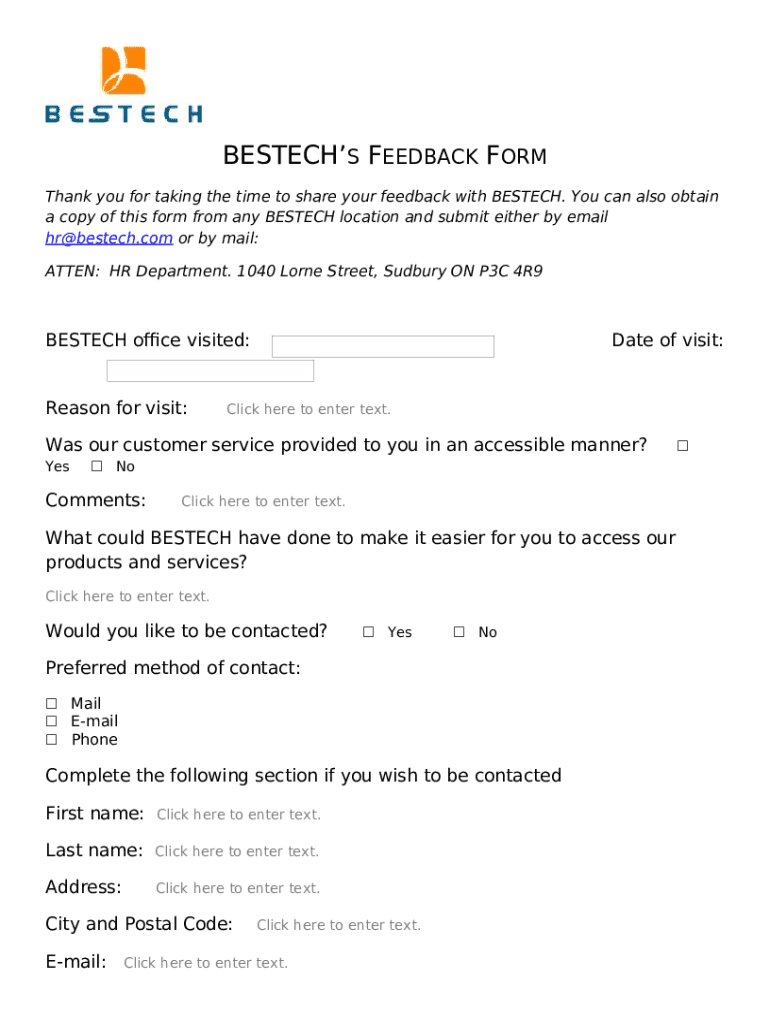770x1024 pixels.
Task: Click the Comments text placeholder
Action: [263, 501]
